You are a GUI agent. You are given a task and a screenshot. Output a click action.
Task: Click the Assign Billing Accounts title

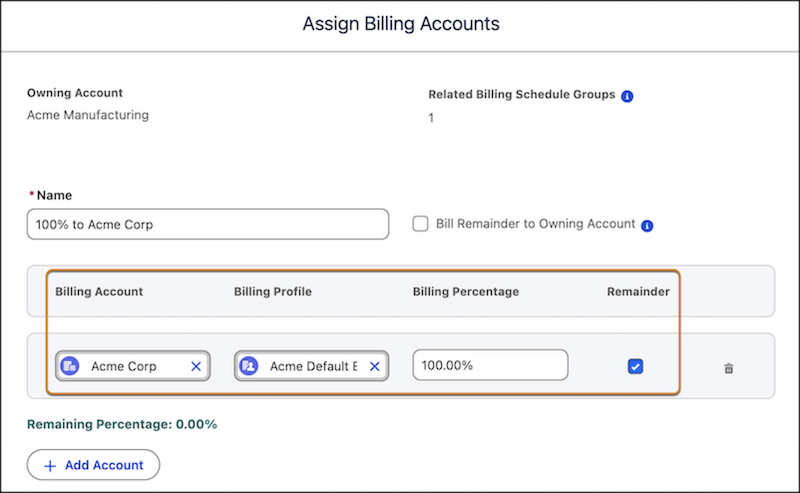point(401,23)
